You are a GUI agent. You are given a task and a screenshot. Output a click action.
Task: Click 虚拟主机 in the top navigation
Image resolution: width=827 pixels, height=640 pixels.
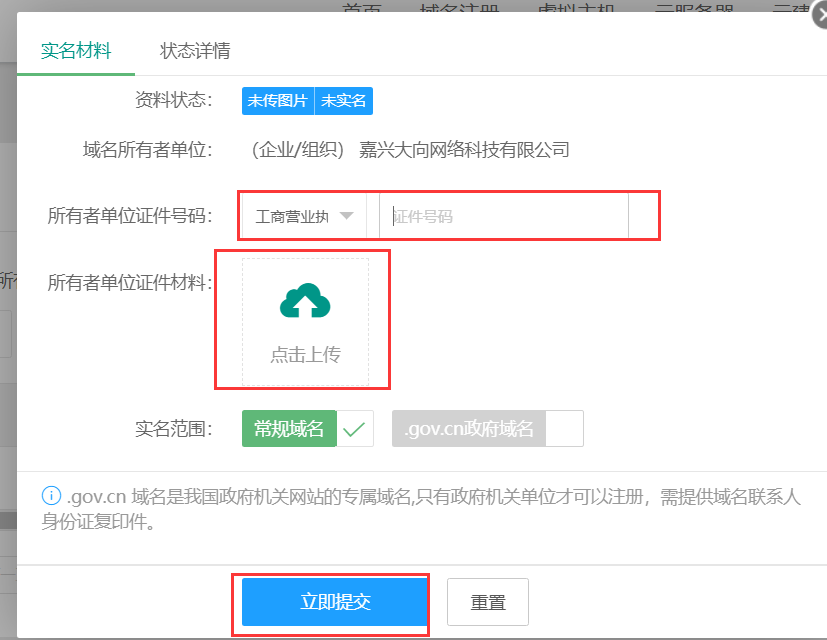tap(574, 6)
